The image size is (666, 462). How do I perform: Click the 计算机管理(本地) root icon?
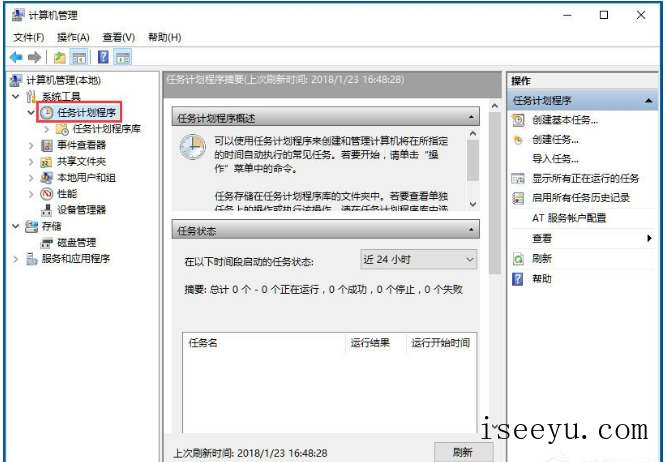(16, 80)
